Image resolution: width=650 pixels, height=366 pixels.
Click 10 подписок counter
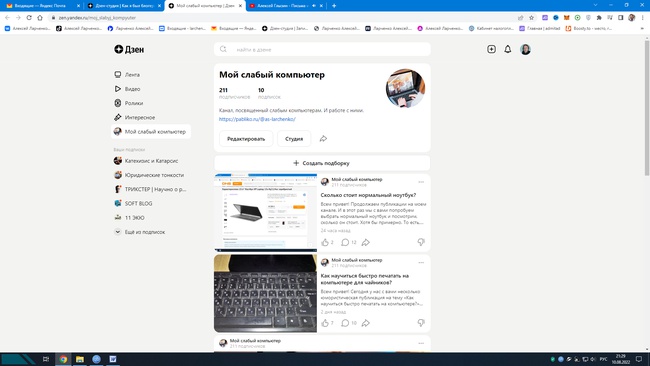[x=269, y=93]
